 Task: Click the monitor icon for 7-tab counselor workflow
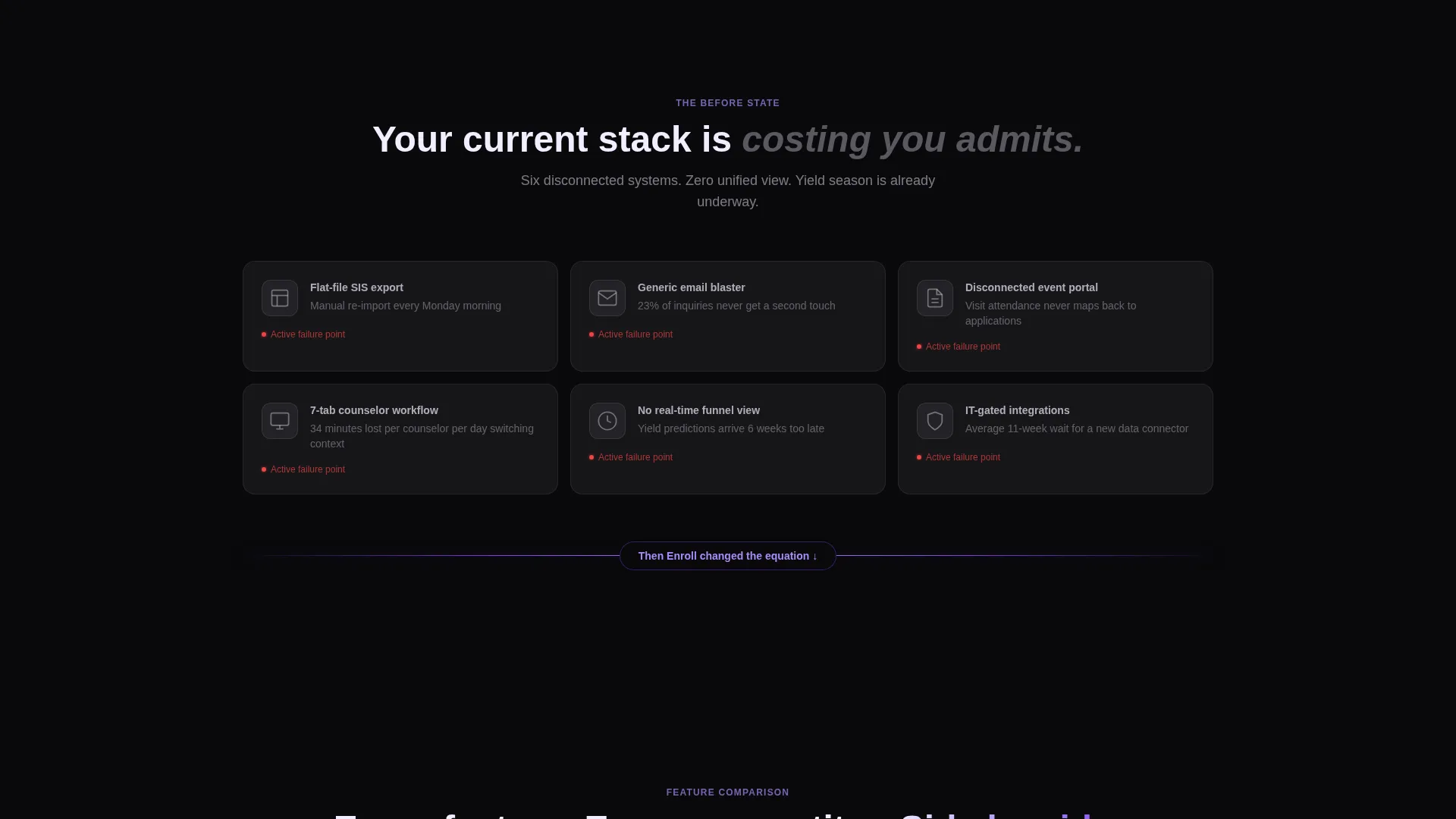click(280, 421)
